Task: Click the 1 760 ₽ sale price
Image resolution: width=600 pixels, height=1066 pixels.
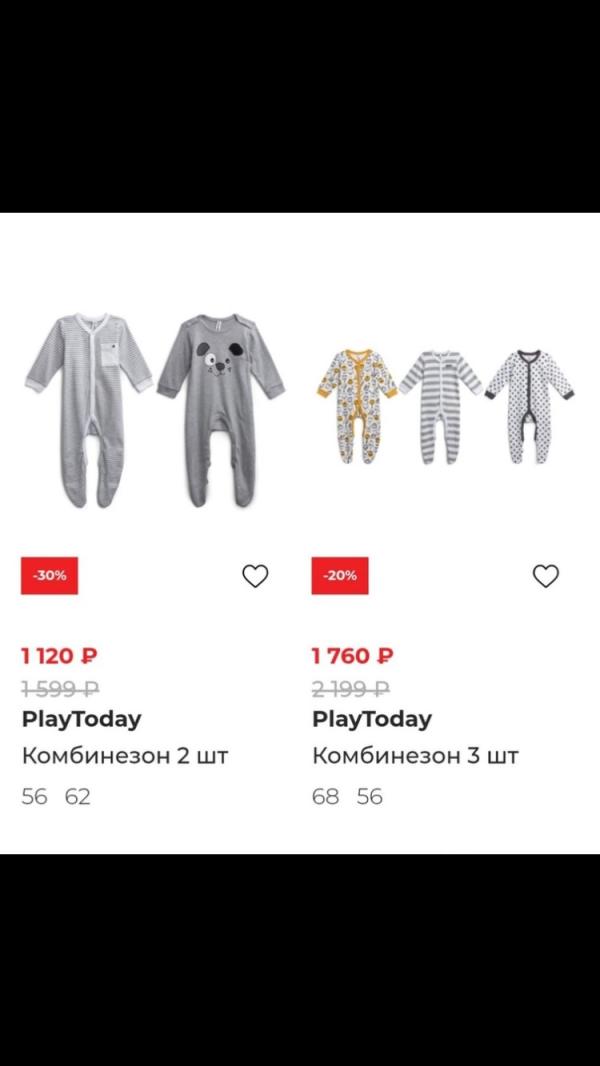Action: (352, 656)
